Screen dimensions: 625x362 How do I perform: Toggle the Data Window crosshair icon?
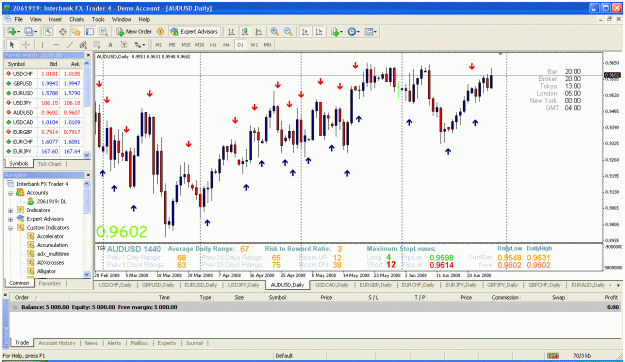coord(63,31)
